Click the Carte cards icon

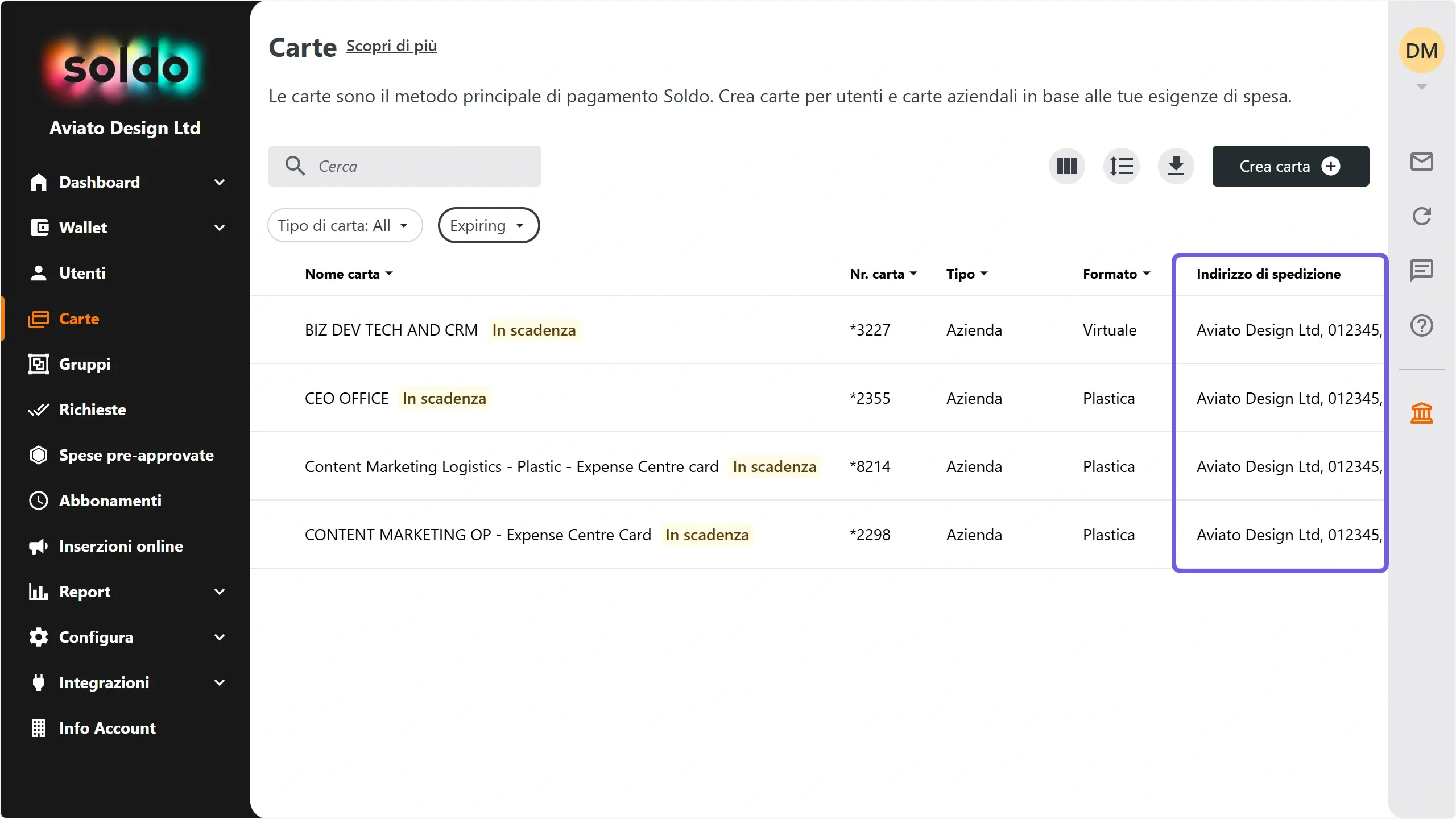38,318
